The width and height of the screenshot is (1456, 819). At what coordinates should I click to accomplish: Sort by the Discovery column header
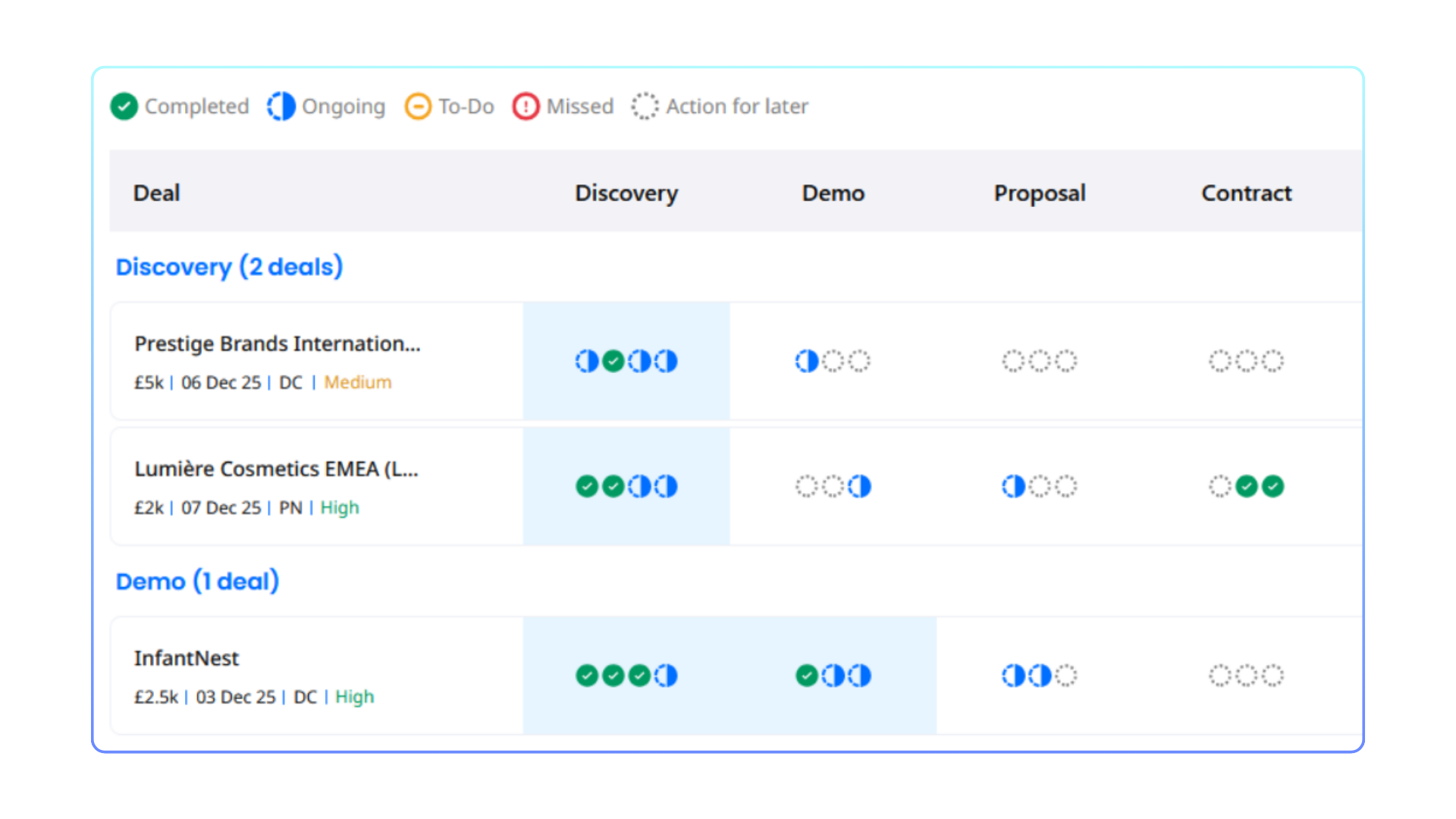click(626, 193)
